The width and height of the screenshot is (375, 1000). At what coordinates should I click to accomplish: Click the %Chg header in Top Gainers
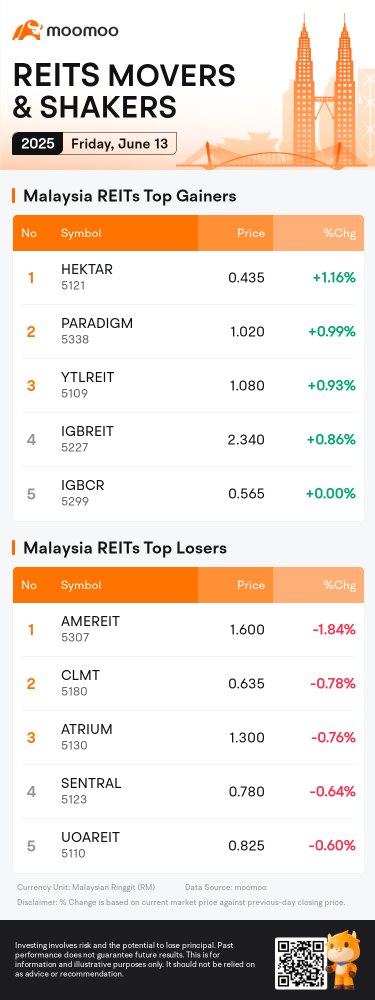pos(339,233)
